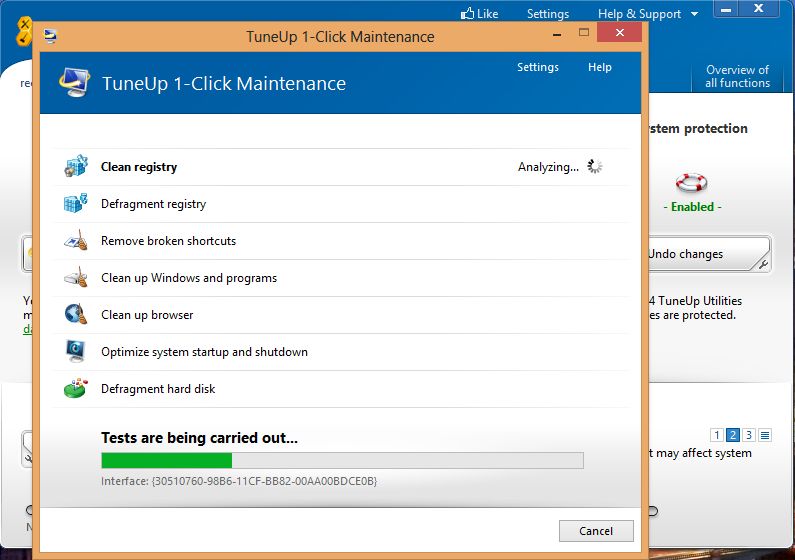Open Settings in the maintenance dialog header
The width and height of the screenshot is (795, 560).
(537, 67)
